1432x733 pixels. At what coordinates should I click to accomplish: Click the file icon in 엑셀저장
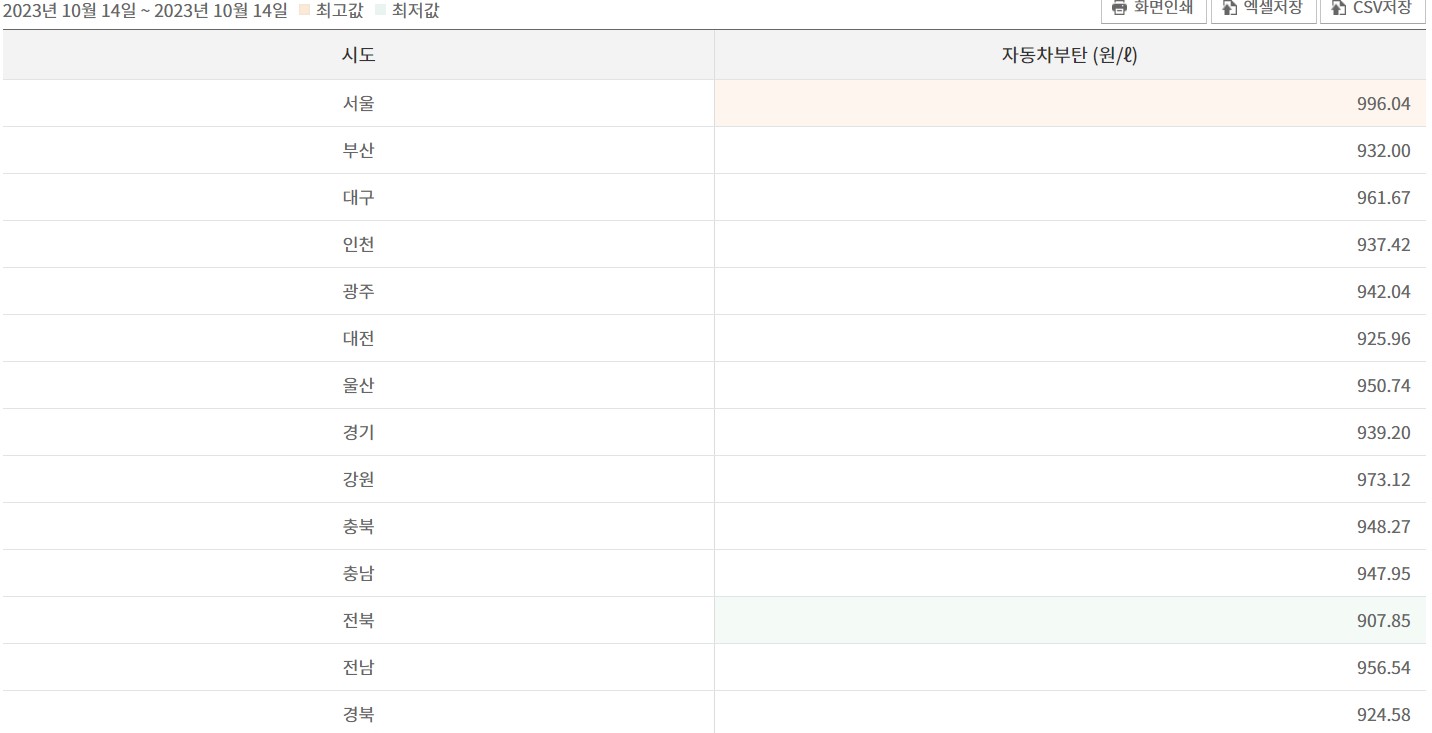pyautogui.click(x=1229, y=8)
